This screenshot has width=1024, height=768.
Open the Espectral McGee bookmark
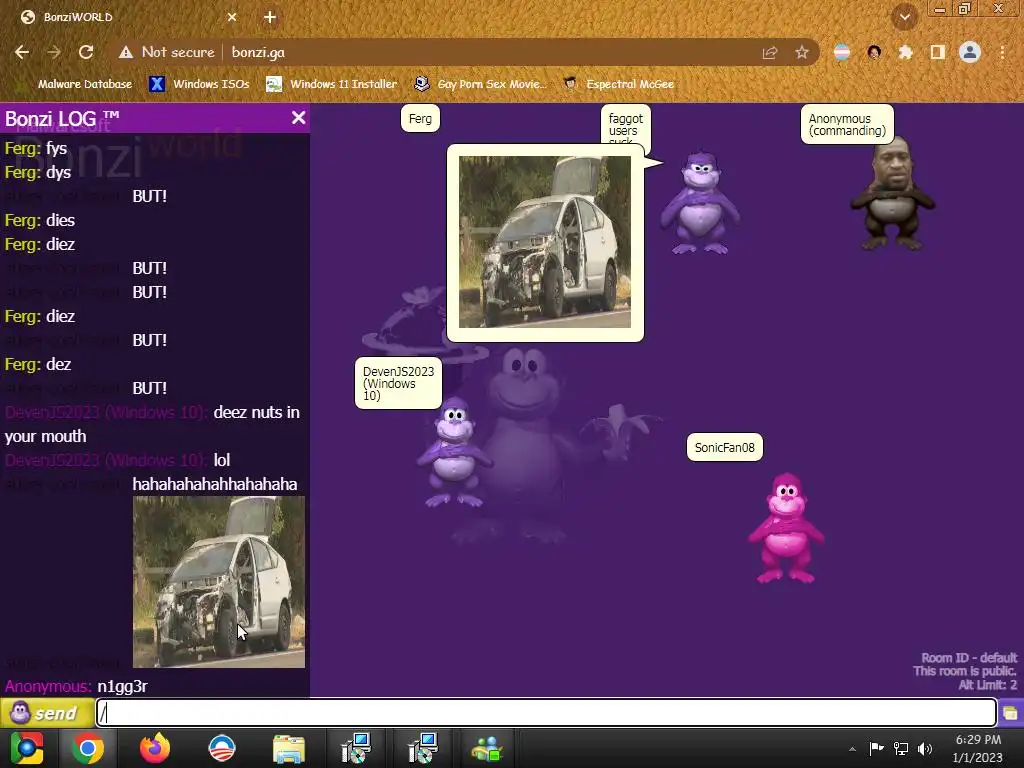coord(619,84)
